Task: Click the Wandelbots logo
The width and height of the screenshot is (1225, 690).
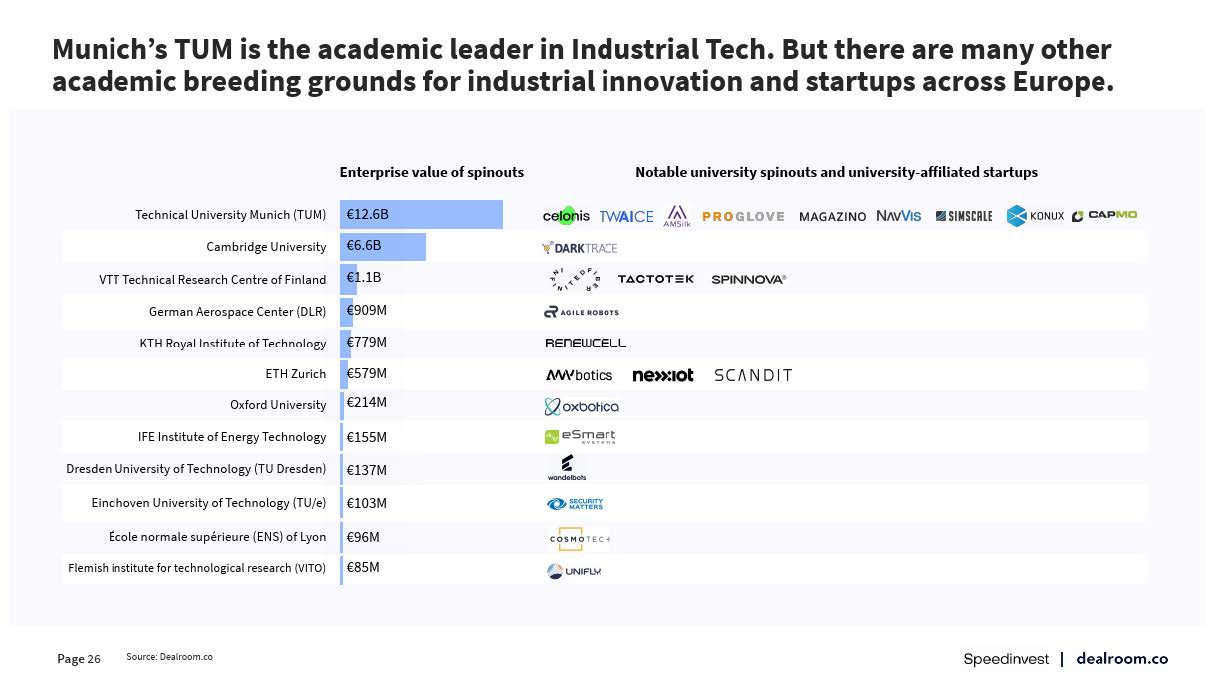Action: click(x=567, y=468)
